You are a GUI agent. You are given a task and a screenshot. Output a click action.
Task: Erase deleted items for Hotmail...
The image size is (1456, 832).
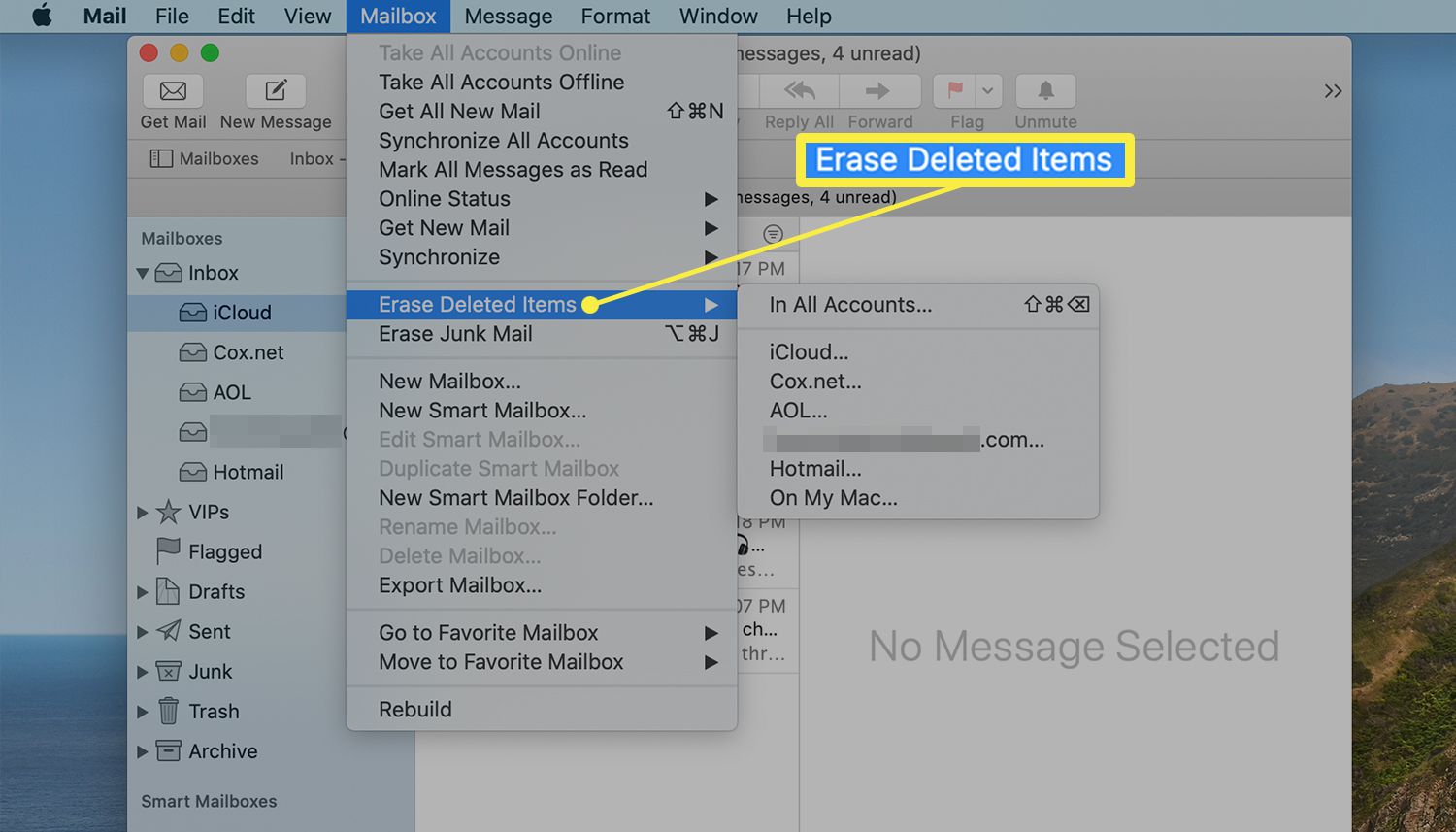pos(918,469)
